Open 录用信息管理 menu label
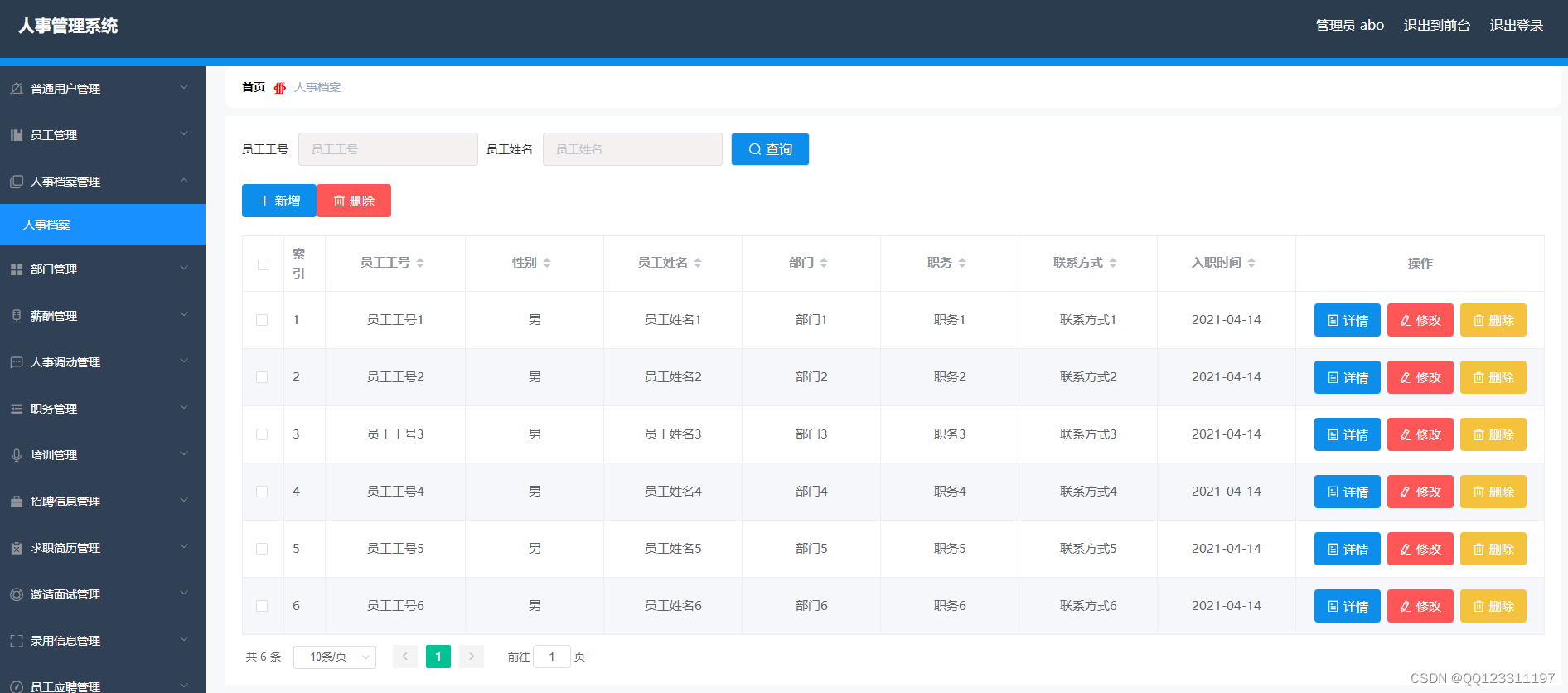Image resolution: width=1568 pixels, height=693 pixels. click(x=65, y=641)
